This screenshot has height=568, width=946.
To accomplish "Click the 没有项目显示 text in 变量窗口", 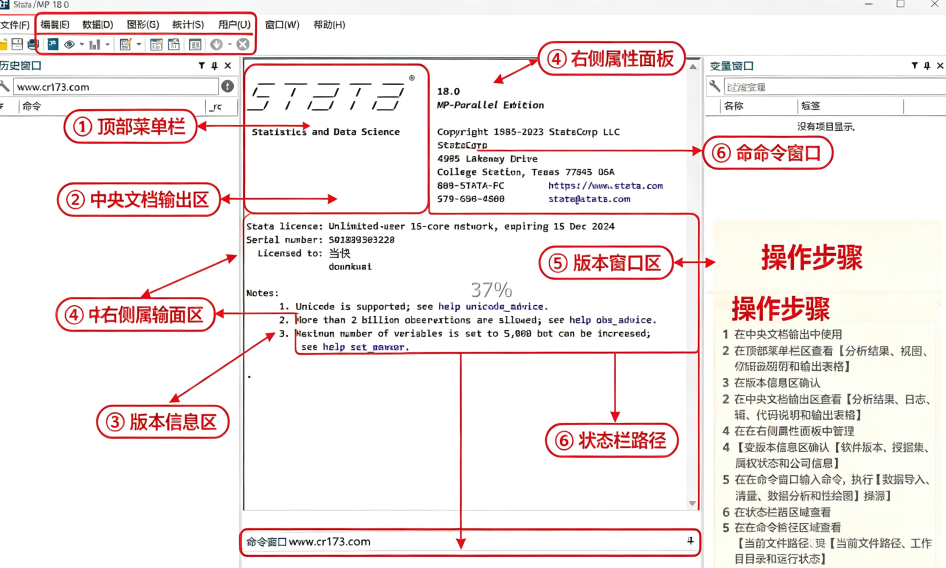I will 825,127.
